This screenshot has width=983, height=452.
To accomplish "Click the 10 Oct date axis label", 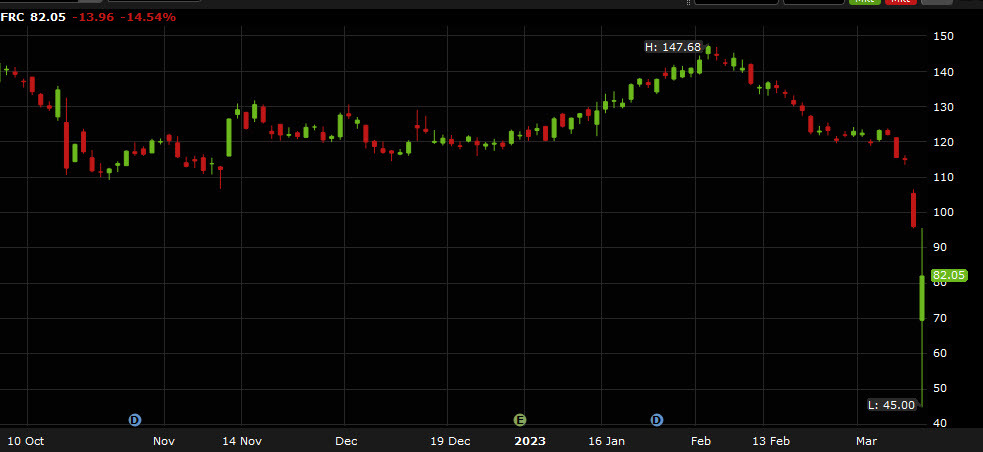I will pyautogui.click(x=25, y=441).
